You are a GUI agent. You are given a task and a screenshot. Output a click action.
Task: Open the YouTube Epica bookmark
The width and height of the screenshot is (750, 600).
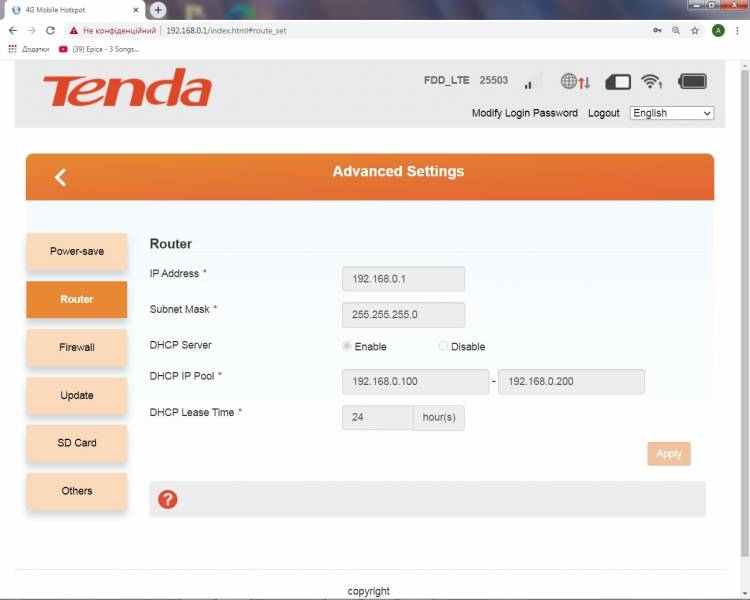coord(99,49)
